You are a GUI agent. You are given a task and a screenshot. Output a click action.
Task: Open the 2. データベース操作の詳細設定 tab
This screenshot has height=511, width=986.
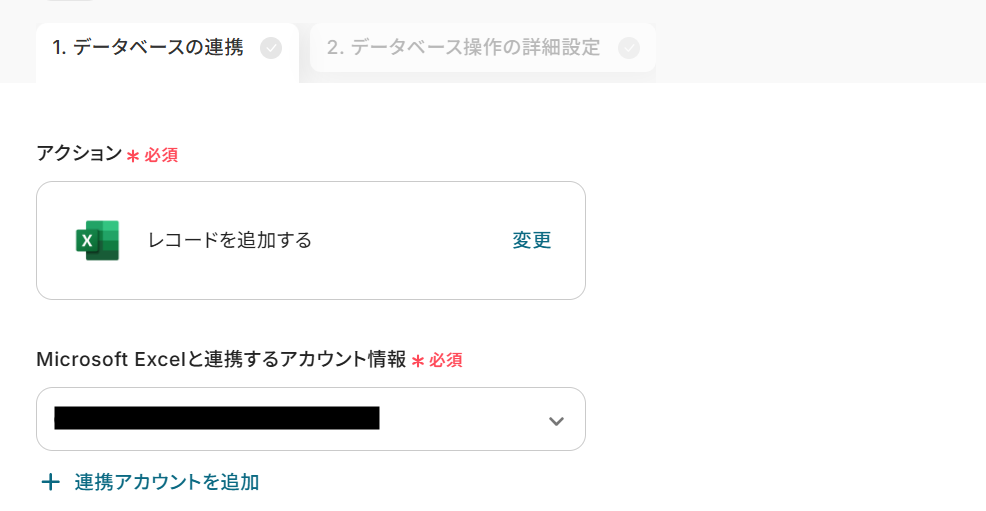[463, 48]
